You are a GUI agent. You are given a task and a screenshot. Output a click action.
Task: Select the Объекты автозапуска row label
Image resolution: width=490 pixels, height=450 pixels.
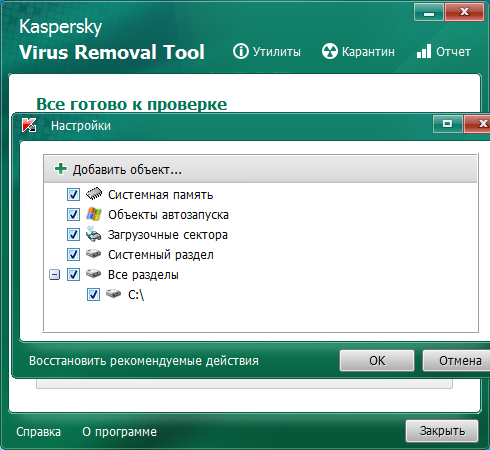pos(168,215)
